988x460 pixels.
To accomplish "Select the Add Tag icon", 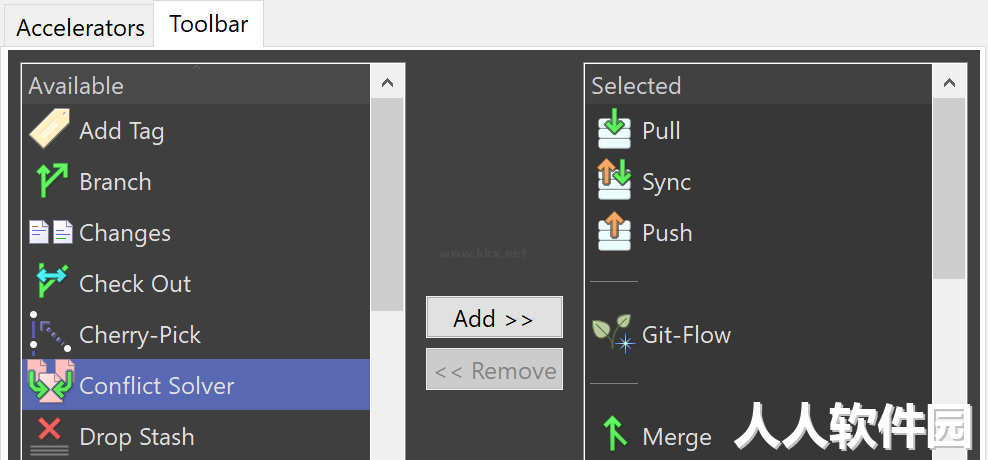I will tap(50, 129).
